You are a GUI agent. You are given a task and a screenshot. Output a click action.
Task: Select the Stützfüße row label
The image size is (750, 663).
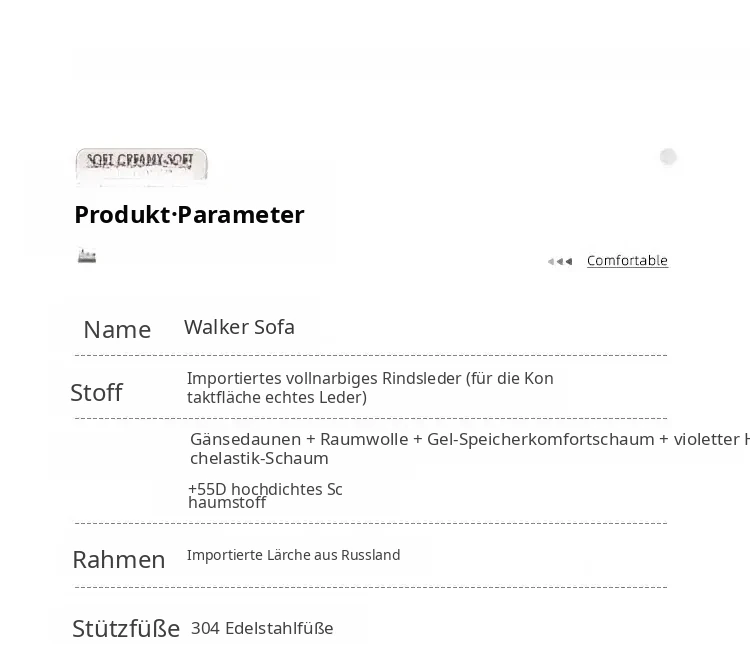coord(126,629)
